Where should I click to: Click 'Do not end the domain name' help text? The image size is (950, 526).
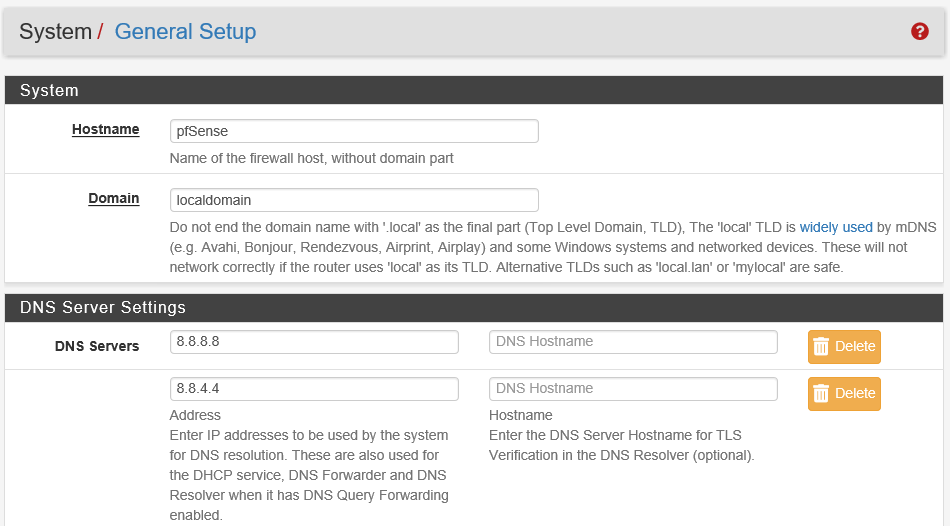pos(553,247)
